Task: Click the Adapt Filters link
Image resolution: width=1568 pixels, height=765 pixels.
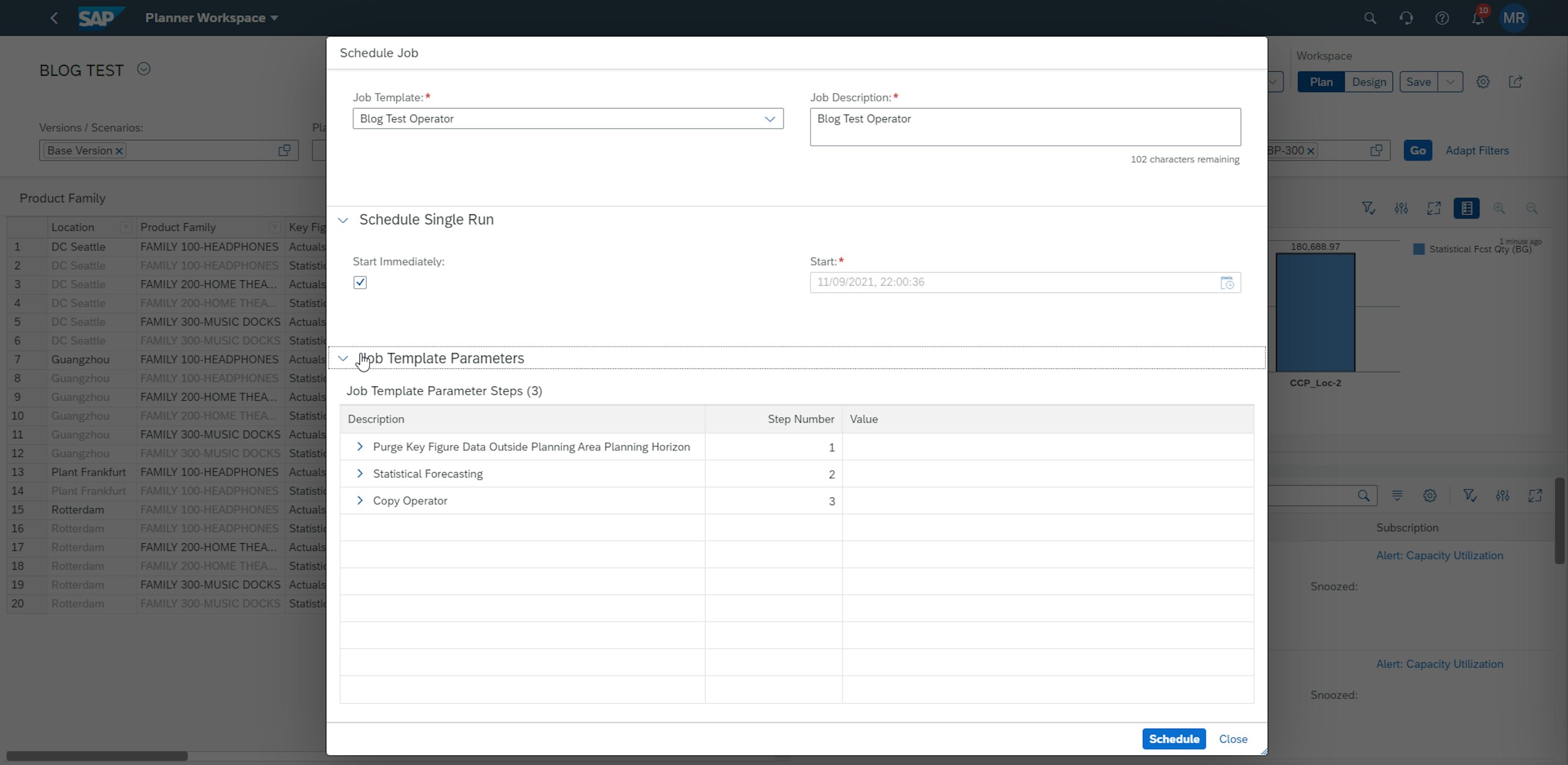Action: pos(1478,150)
